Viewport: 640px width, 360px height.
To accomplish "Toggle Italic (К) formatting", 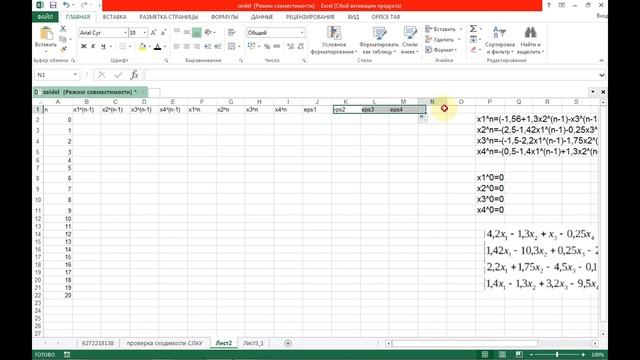I will (x=93, y=47).
